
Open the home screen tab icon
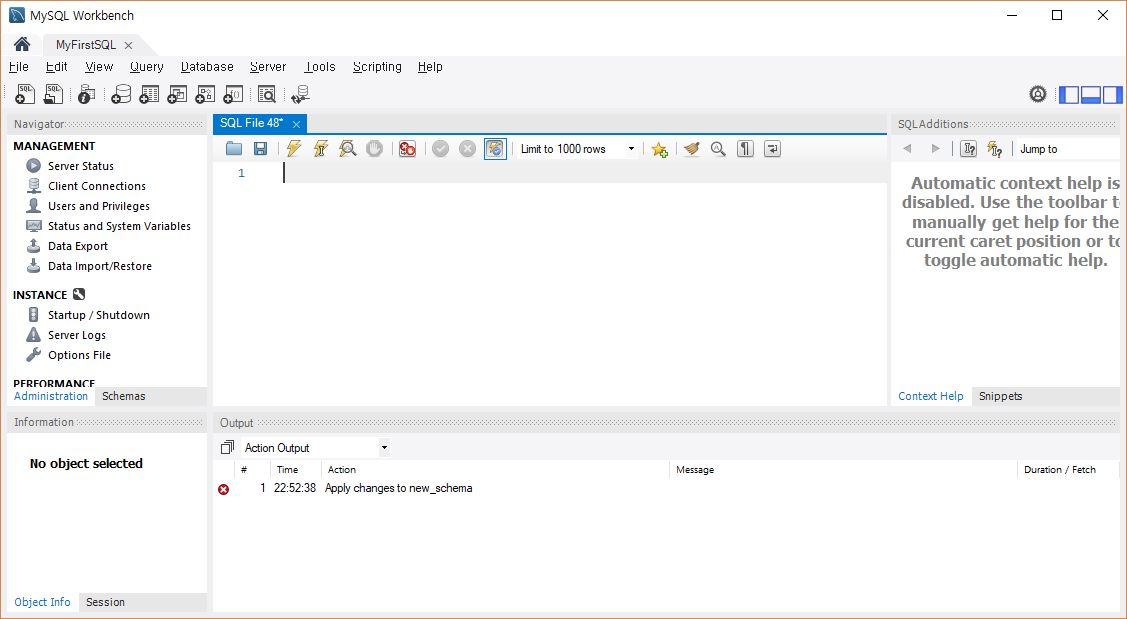[22, 44]
